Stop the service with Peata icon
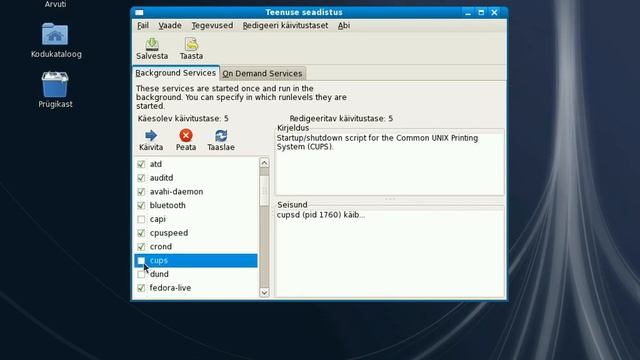640x360 pixels. pyautogui.click(x=186, y=136)
